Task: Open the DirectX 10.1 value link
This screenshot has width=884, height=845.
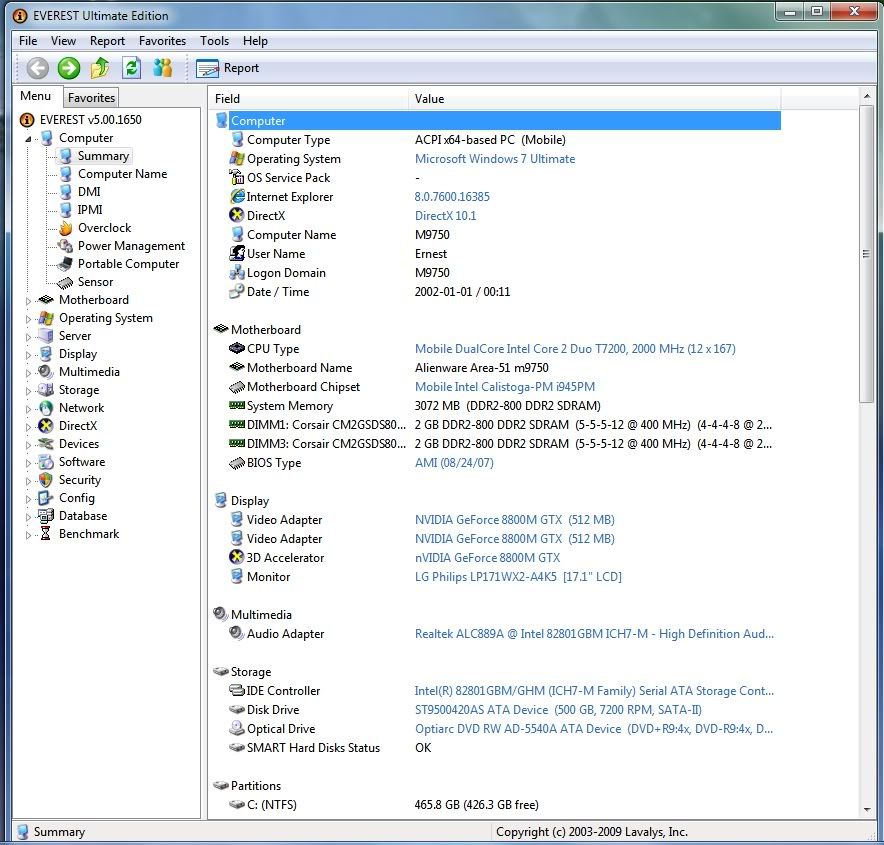Action: click(x=445, y=216)
